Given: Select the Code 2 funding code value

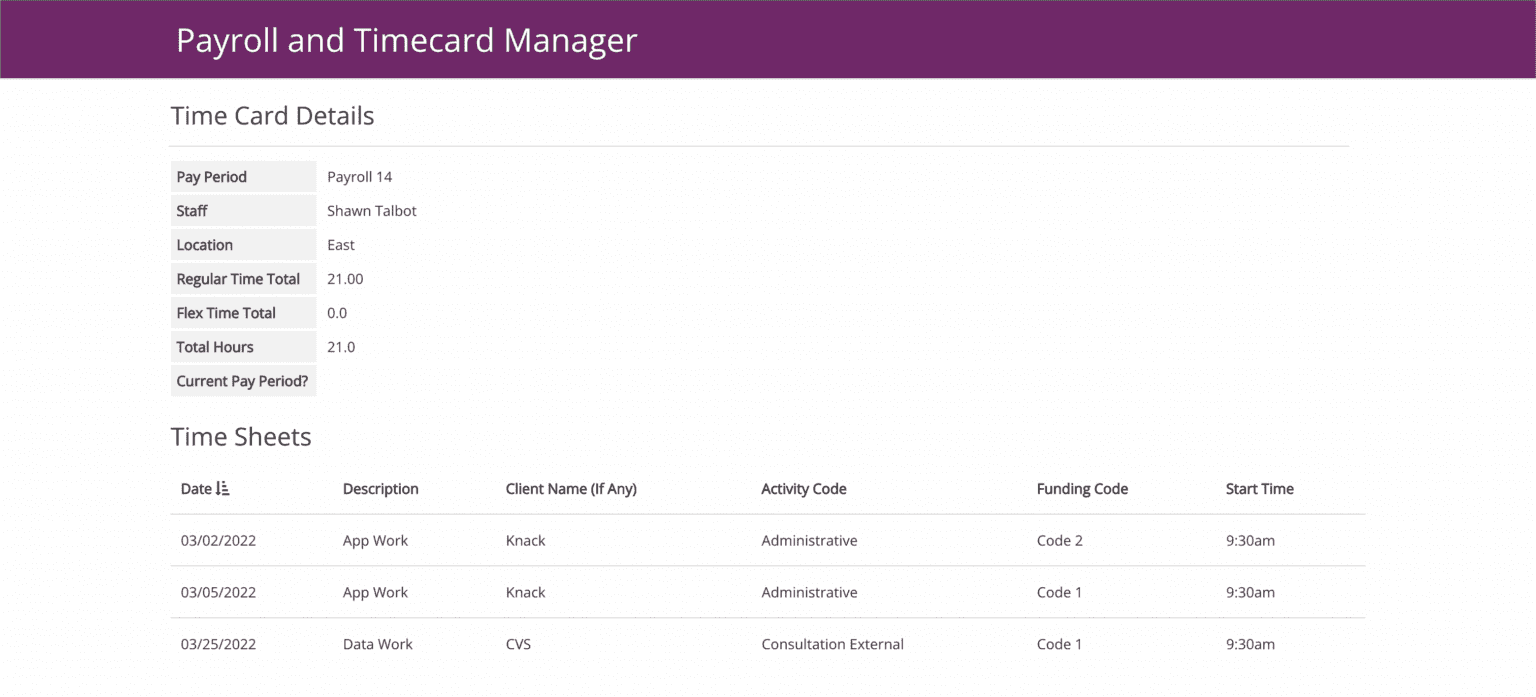Looking at the screenshot, I should (x=1059, y=540).
